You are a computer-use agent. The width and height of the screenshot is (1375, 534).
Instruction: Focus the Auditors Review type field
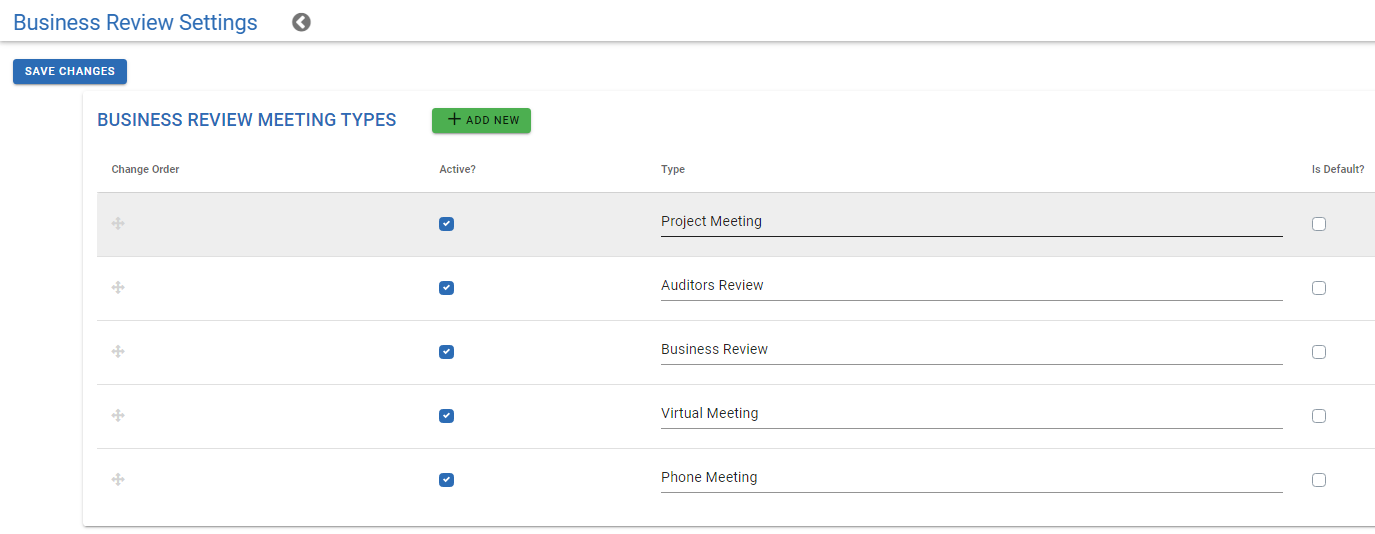970,286
